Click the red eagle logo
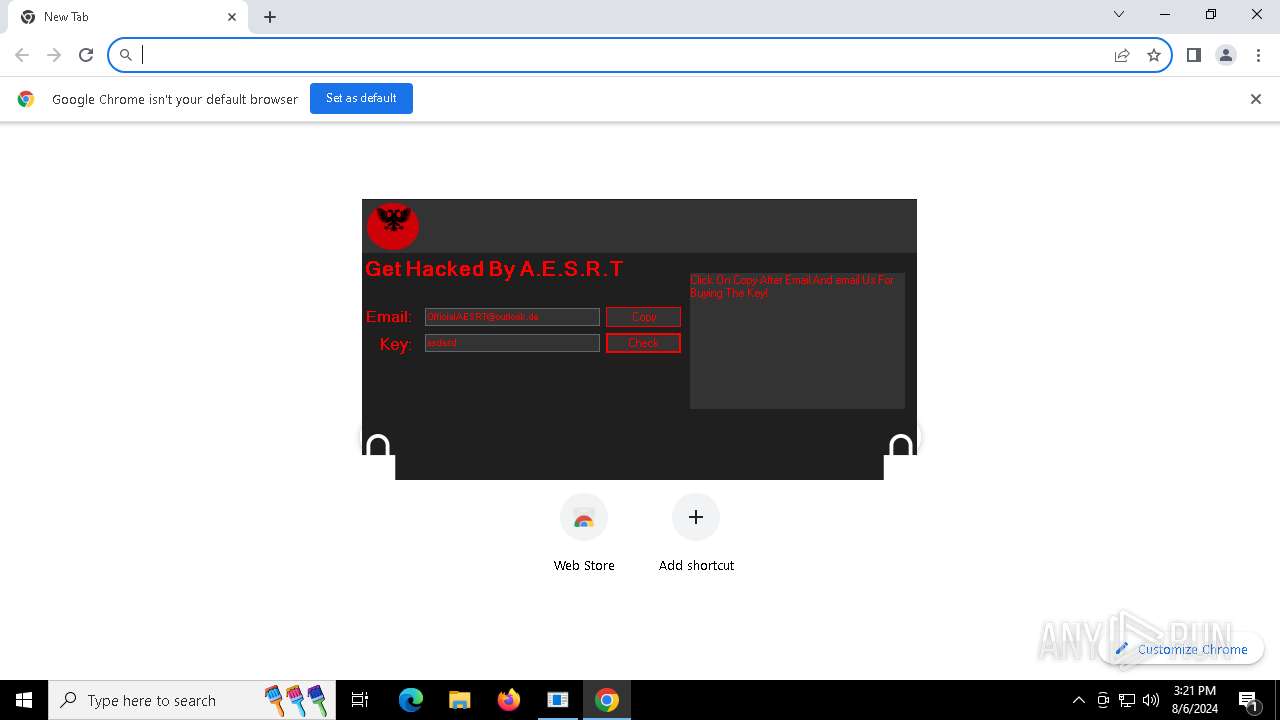The image size is (1280, 720). coord(392,225)
